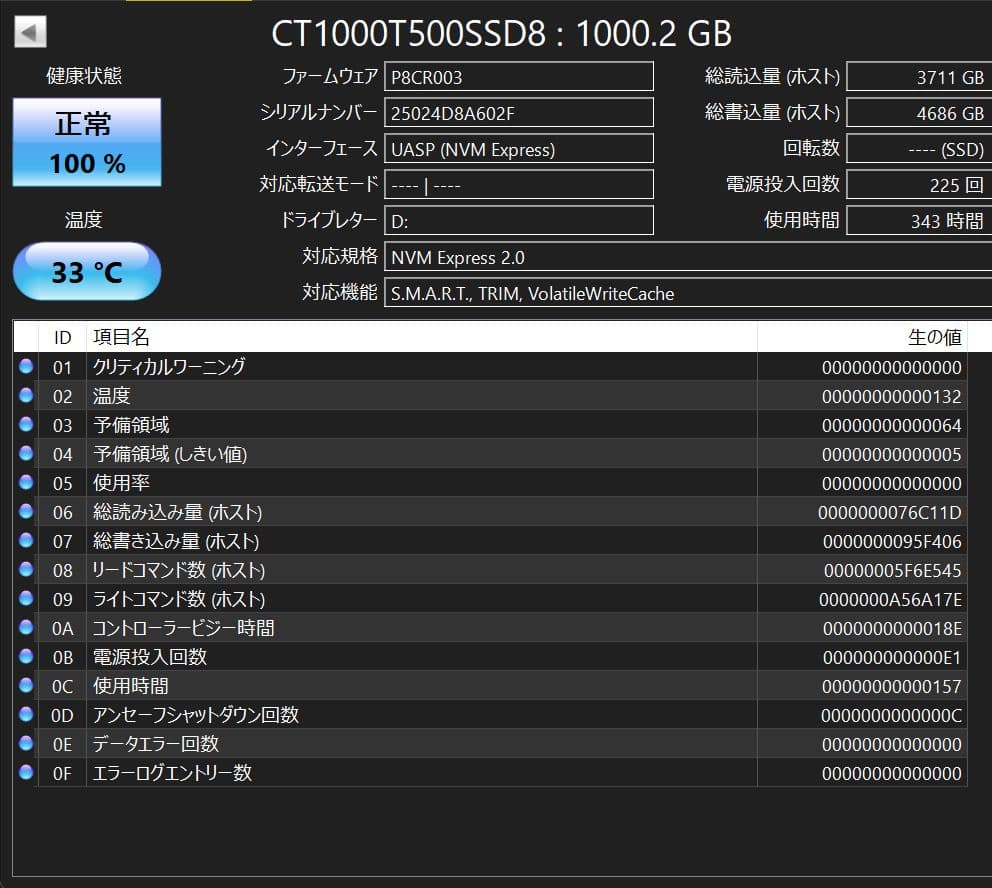992x888 pixels.
Task: Click the 33 °C temperature indicator
Action: point(86,270)
